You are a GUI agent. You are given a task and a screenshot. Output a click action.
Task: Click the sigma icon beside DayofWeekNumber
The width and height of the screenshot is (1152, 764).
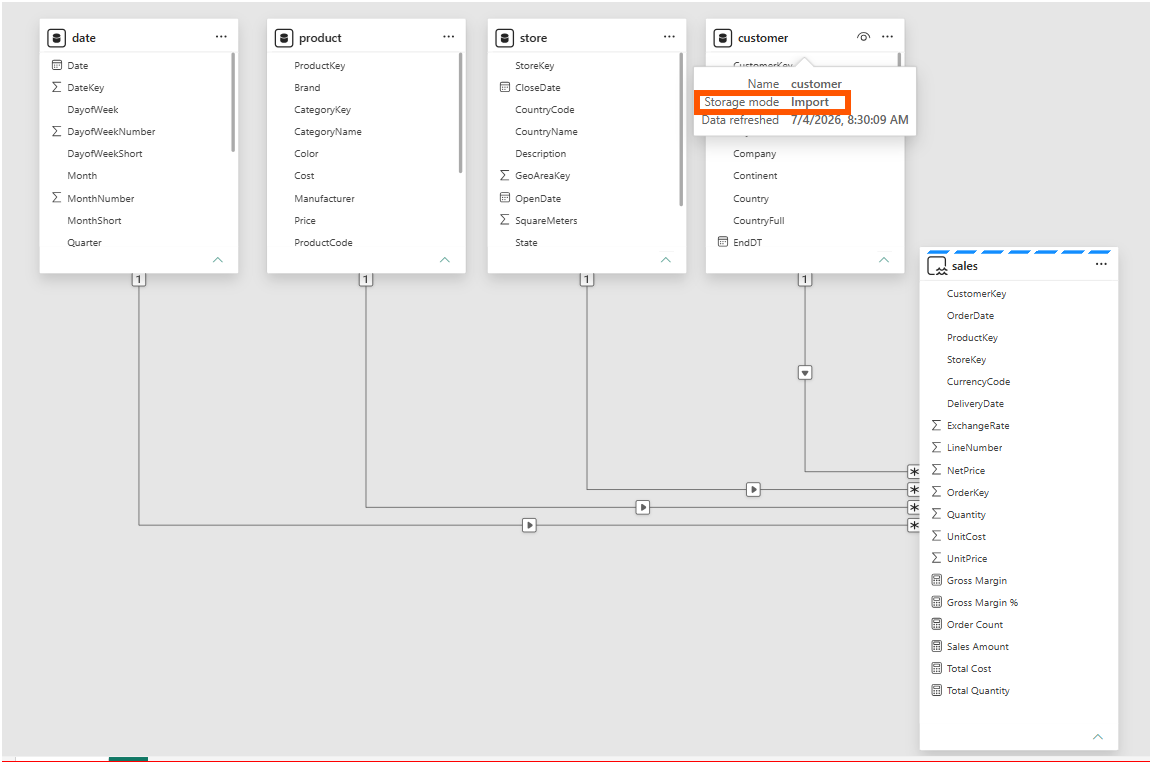pyautogui.click(x=57, y=131)
